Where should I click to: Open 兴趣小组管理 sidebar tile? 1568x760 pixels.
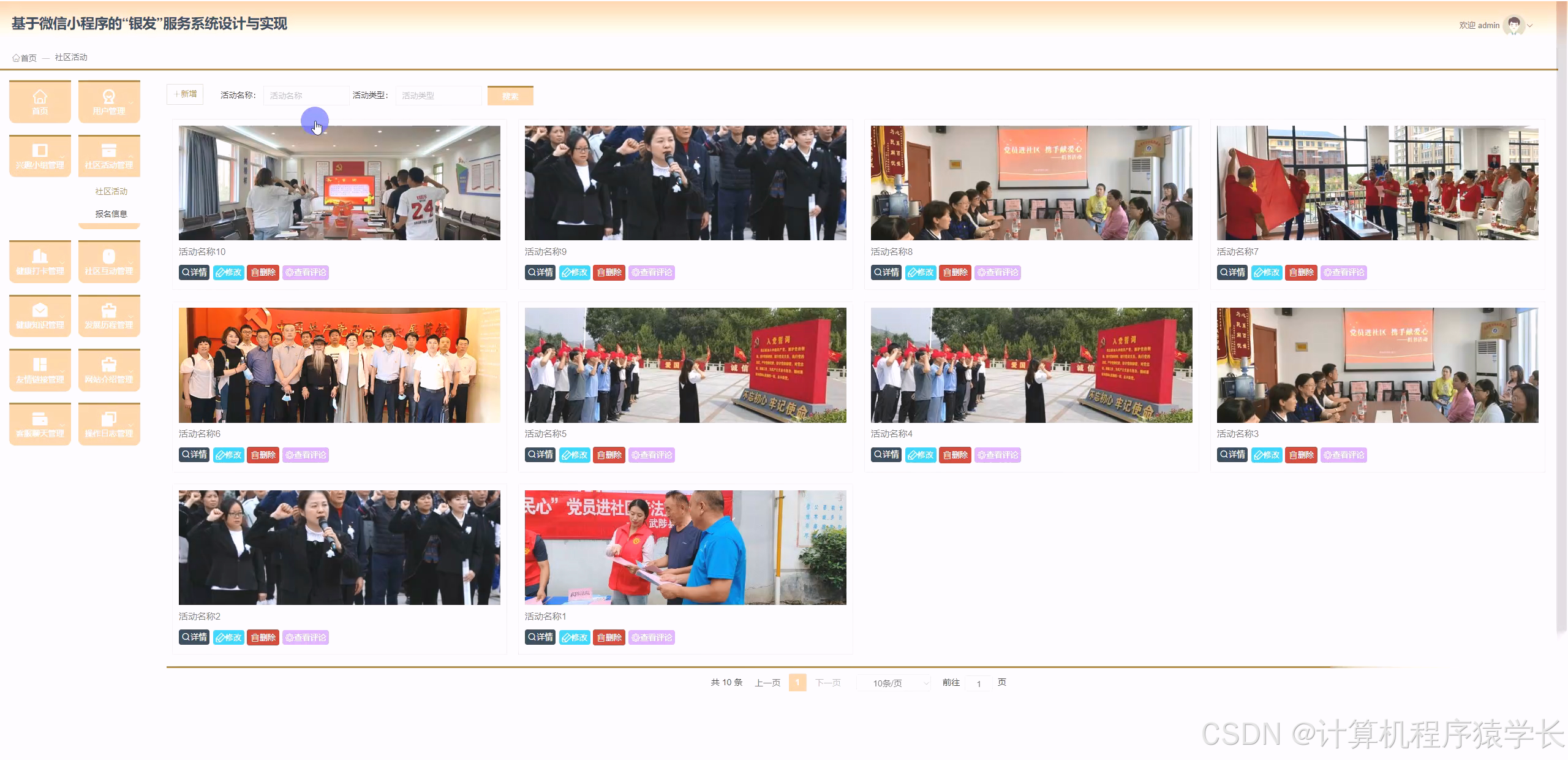[40, 156]
